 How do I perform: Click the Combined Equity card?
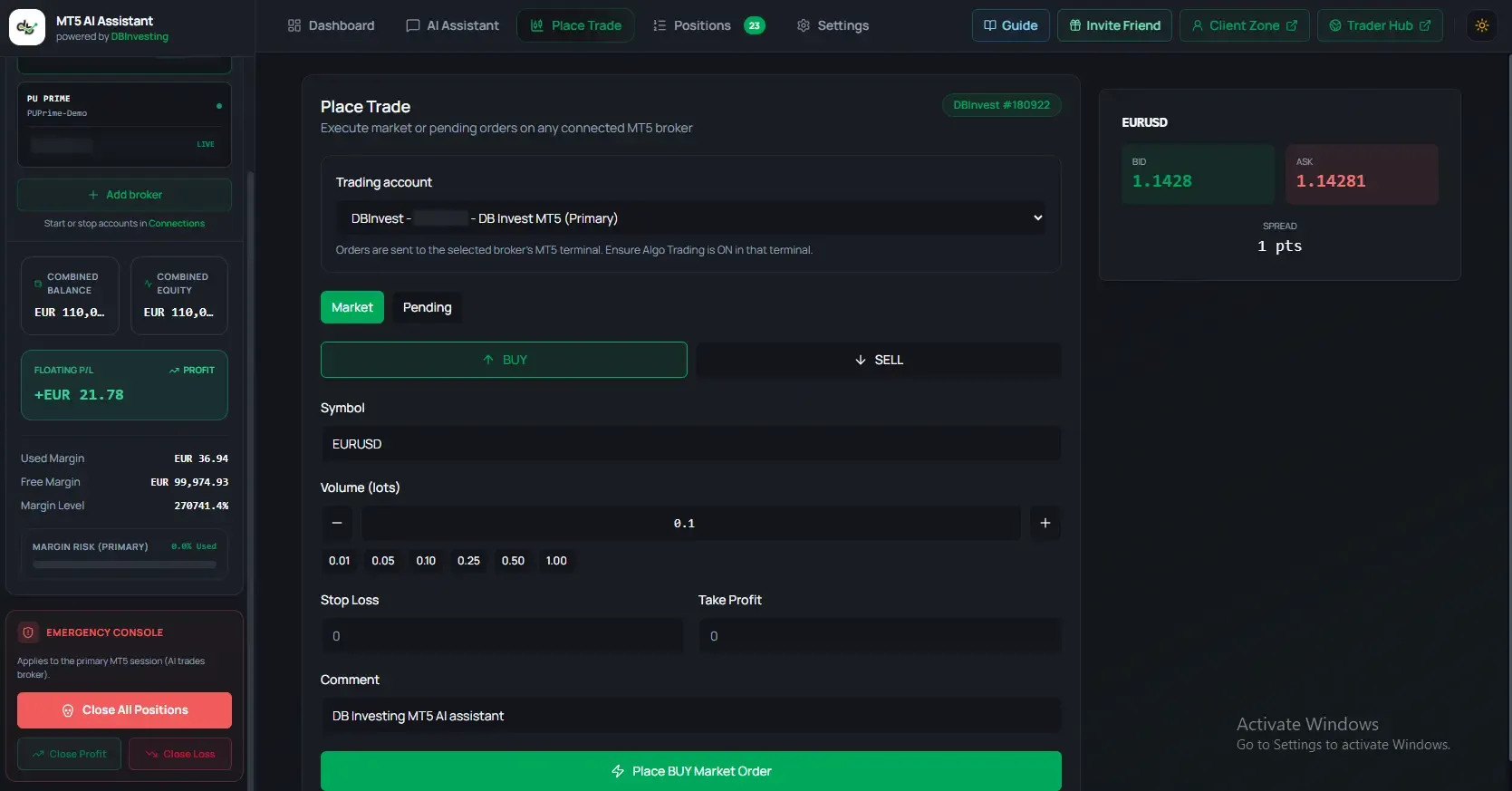(179, 296)
